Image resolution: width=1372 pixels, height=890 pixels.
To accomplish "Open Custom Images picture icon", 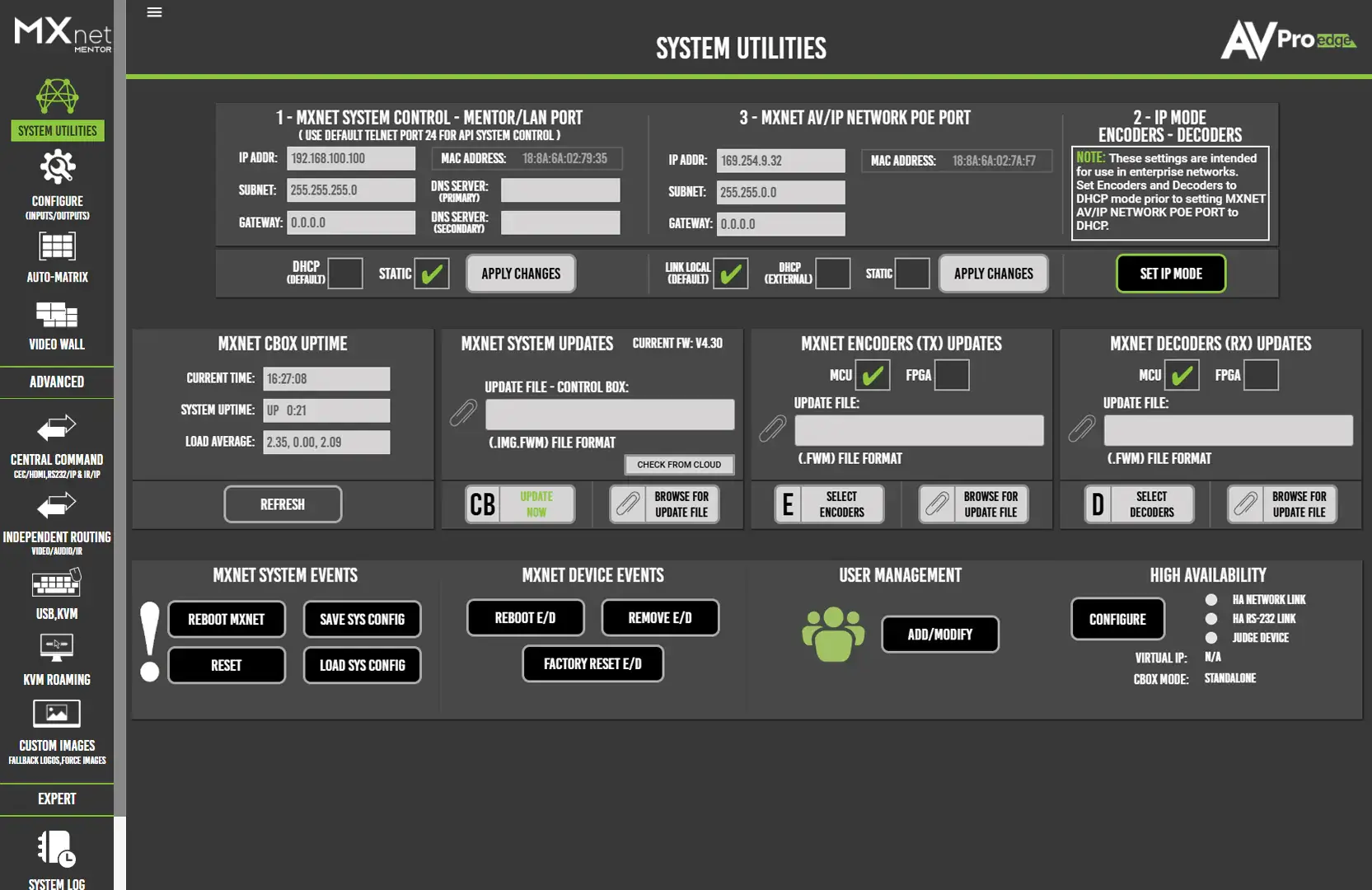I will pos(57,714).
